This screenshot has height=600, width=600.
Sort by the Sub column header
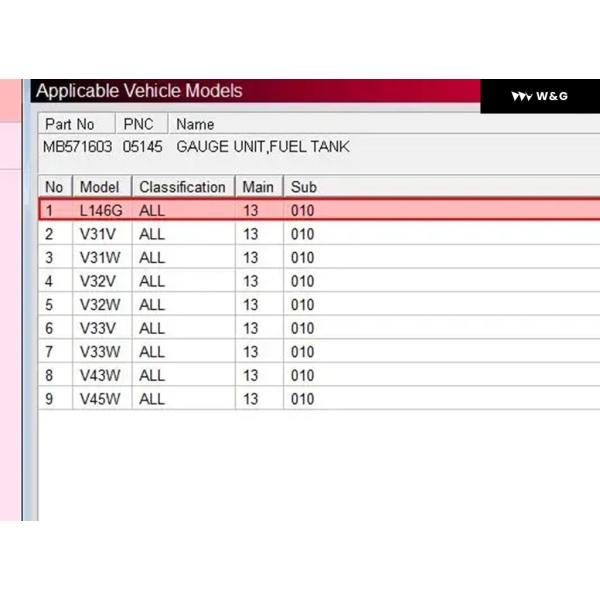(303, 187)
